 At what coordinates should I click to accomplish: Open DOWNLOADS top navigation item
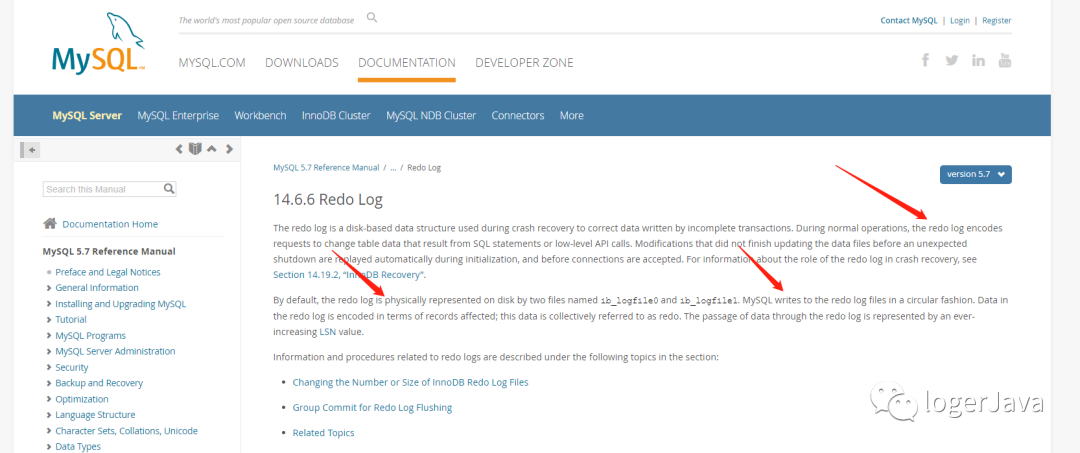[302, 63]
